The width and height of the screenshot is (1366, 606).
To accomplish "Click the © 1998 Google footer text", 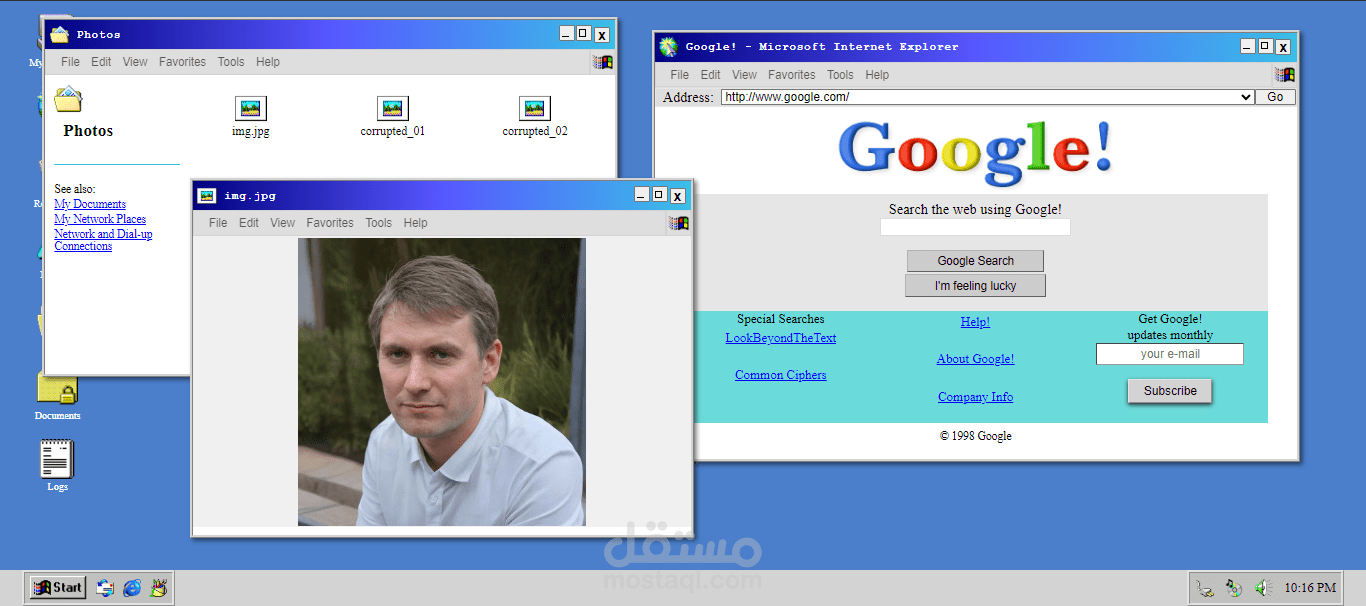I will tap(975, 436).
